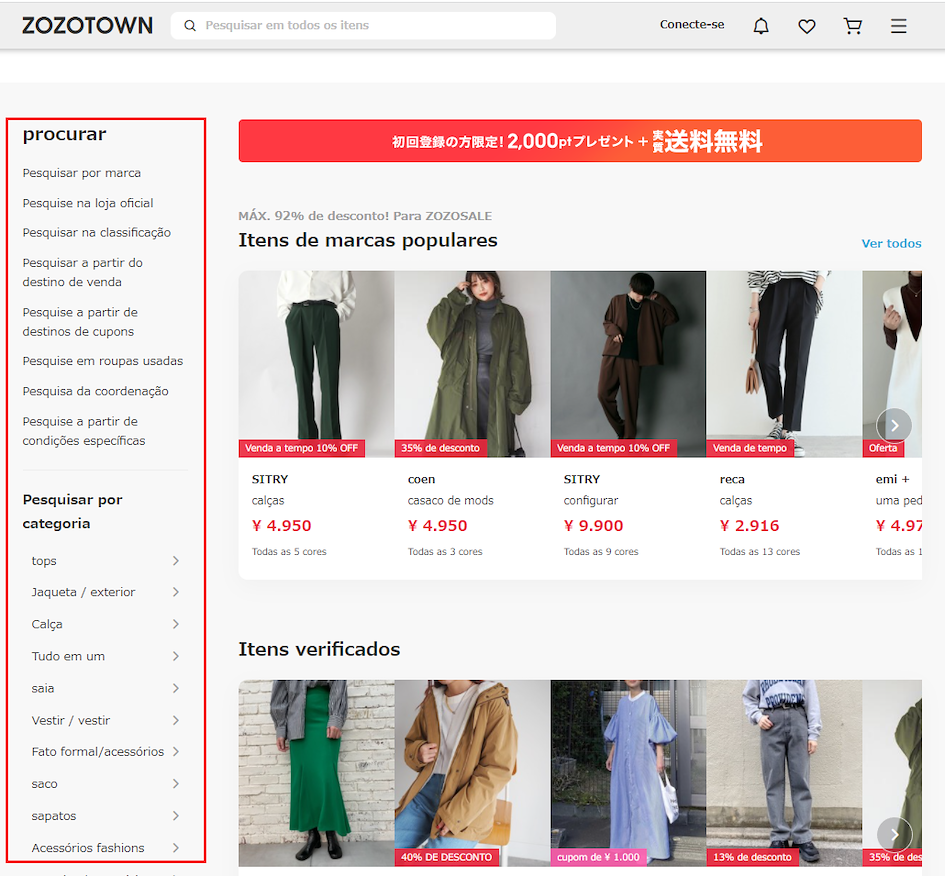Open Pesquise a partir de condições específicas
Viewport: 945px width, 876px height.
[84, 431]
